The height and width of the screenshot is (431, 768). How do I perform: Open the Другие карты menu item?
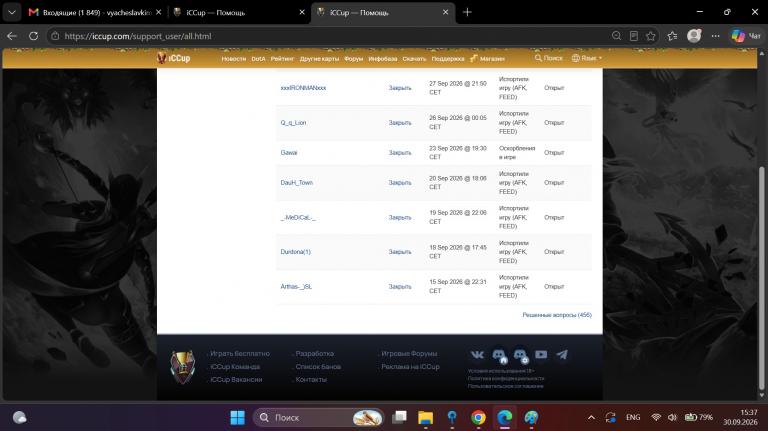coord(319,59)
